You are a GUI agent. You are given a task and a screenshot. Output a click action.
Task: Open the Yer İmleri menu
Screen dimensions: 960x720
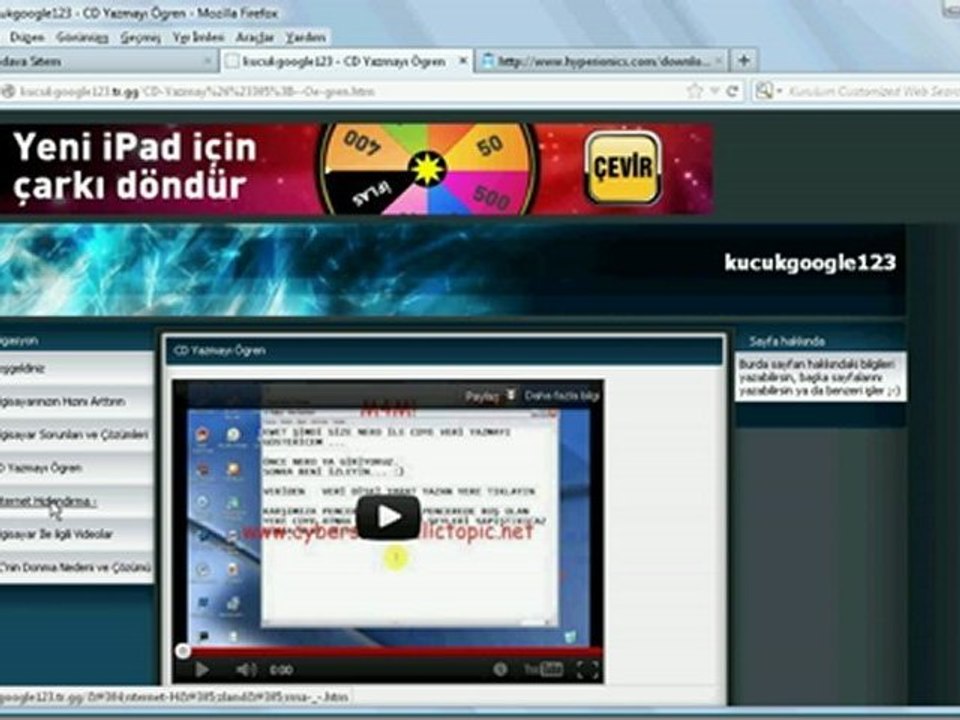click(198, 37)
